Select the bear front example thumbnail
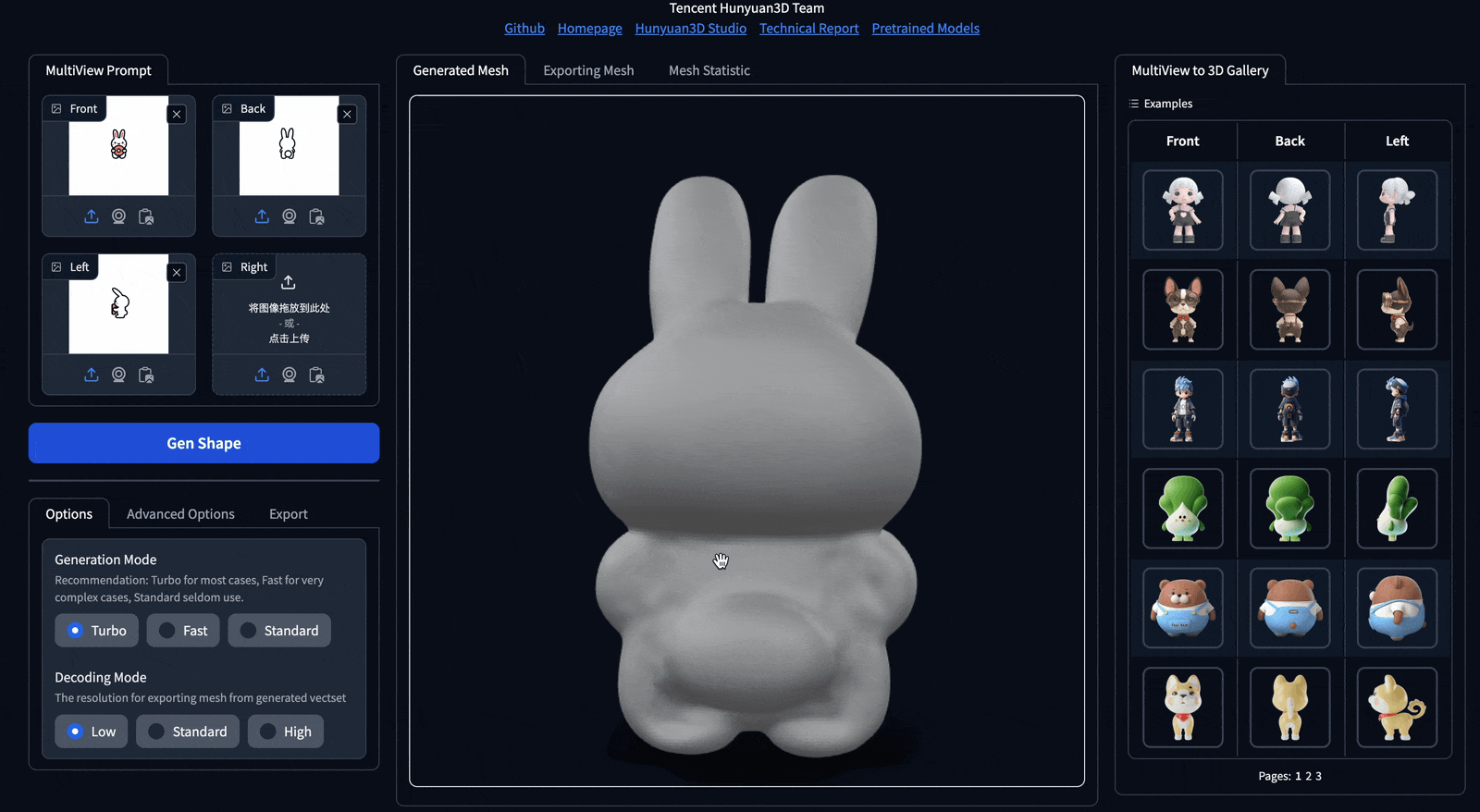This screenshot has height=812, width=1480. click(1182, 609)
